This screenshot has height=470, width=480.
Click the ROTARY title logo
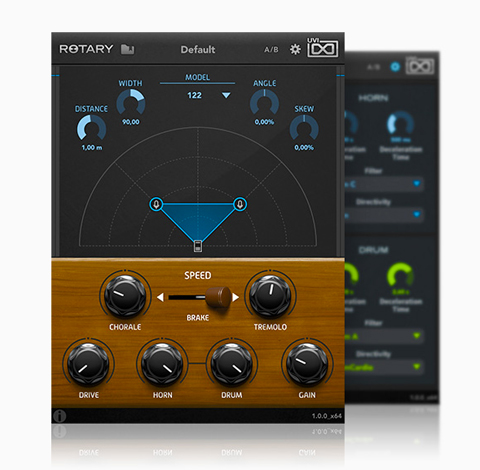(x=86, y=49)
